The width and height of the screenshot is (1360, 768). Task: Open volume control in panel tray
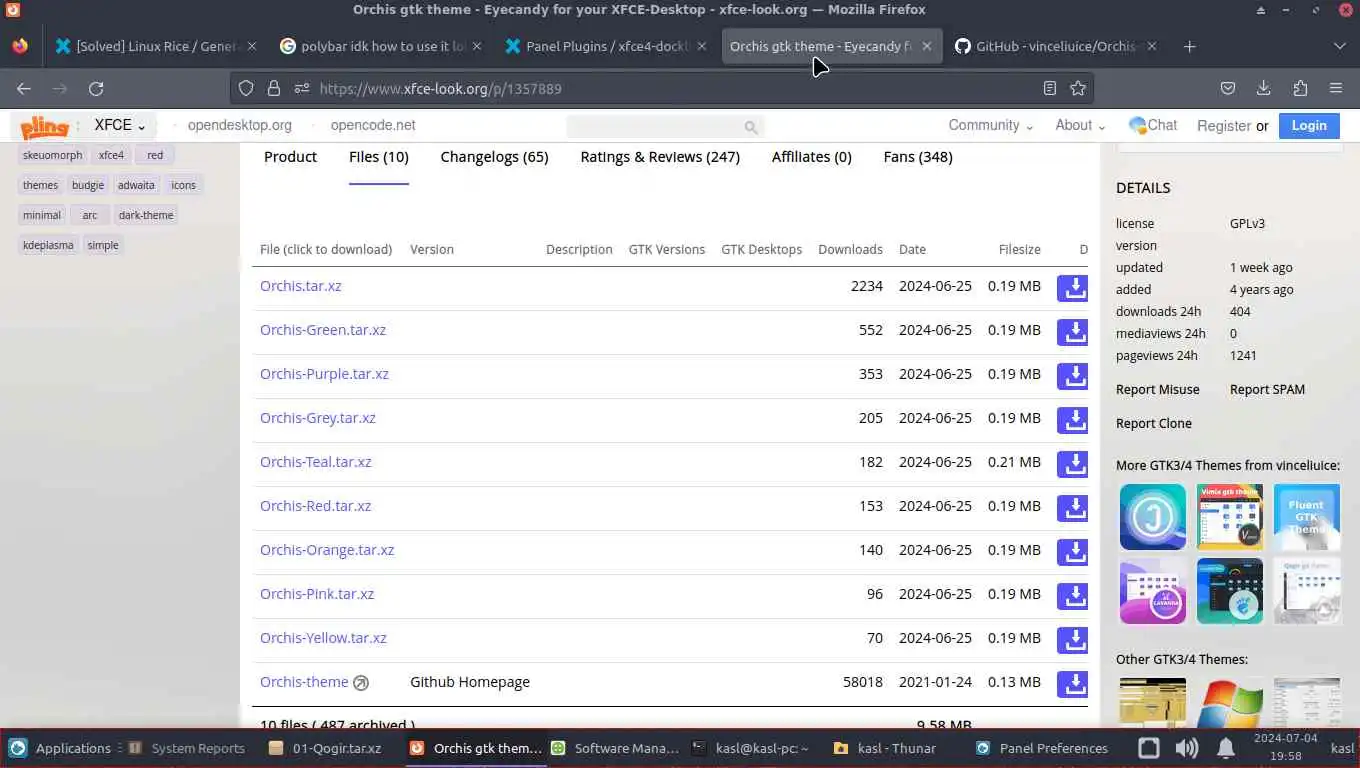click(1187, 748)
